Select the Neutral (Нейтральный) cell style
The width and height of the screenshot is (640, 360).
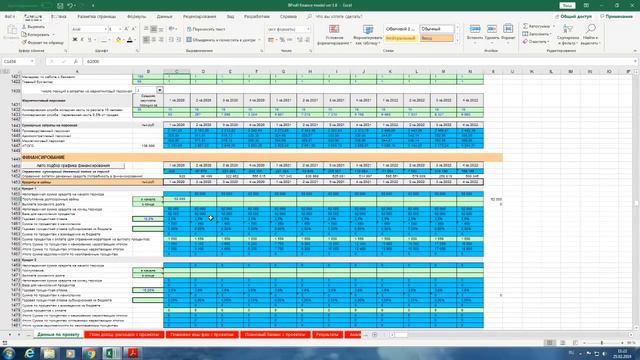[400, 38]
